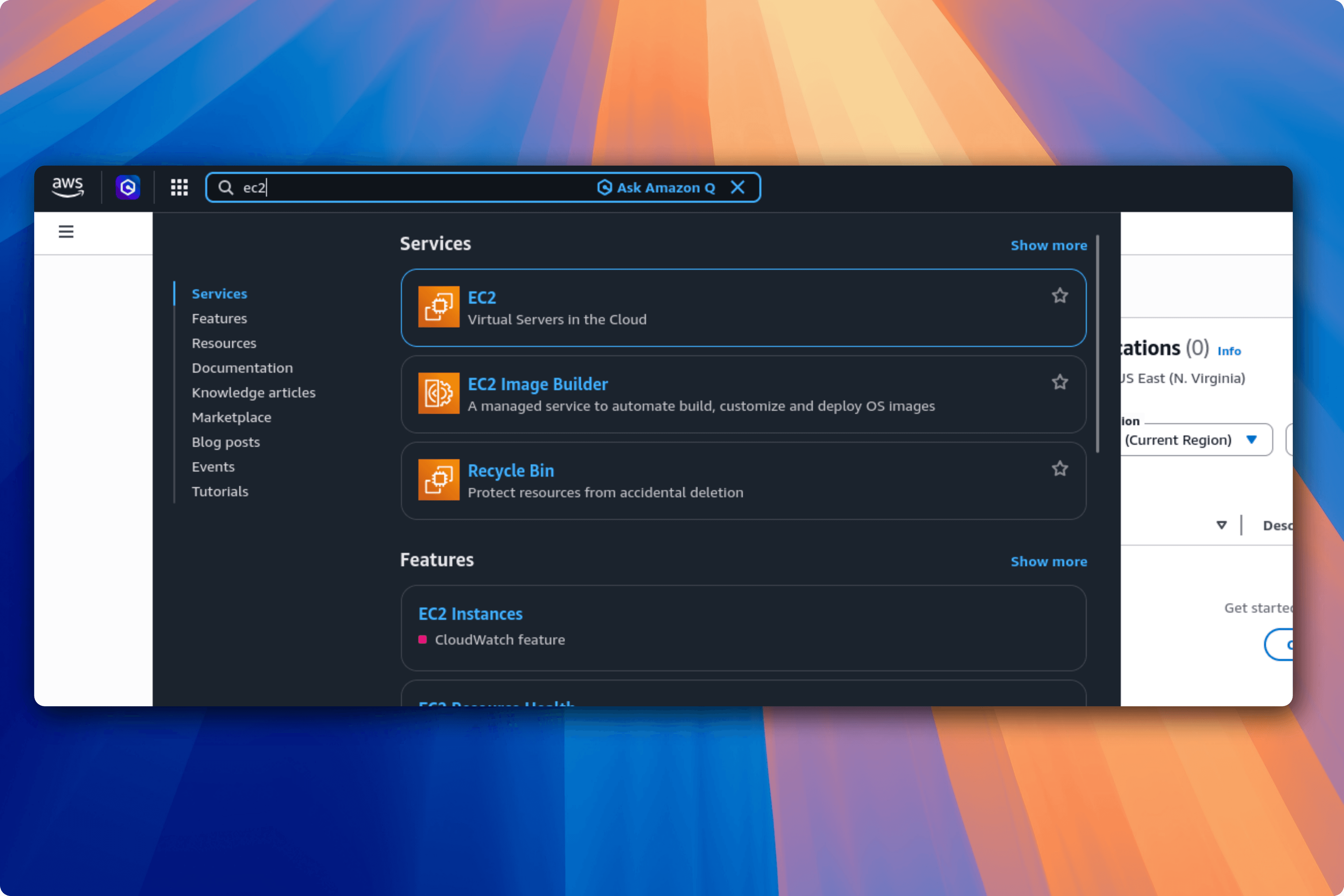Favorite EC2 Image Builder with its star
Viewport: 1344px width, 896px height.
(1060, 382)
